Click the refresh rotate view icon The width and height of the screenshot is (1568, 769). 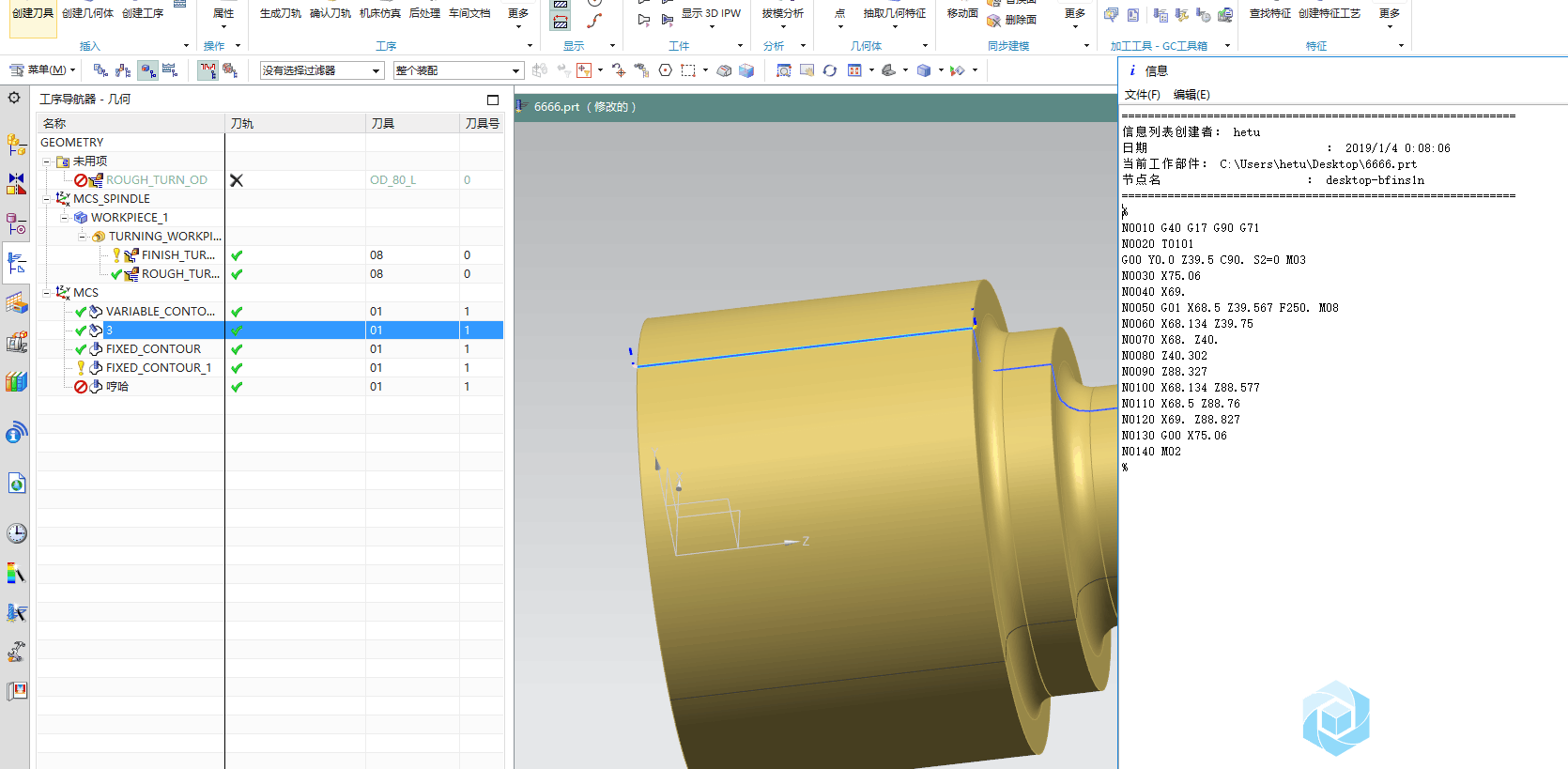click(830, 70)
